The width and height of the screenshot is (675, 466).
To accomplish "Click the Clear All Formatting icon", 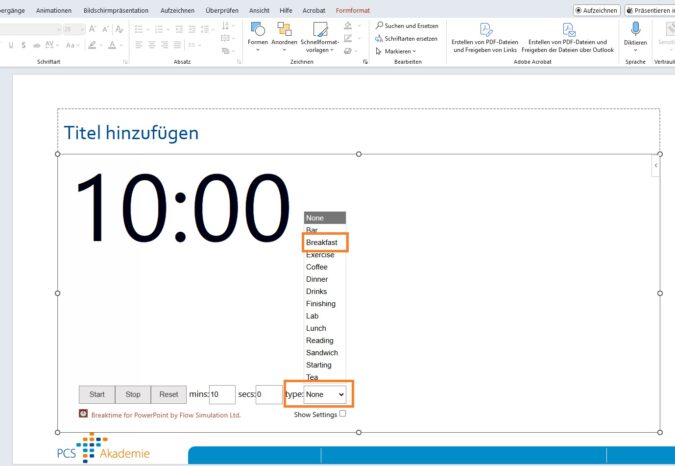I will click(x=119, y=29).
